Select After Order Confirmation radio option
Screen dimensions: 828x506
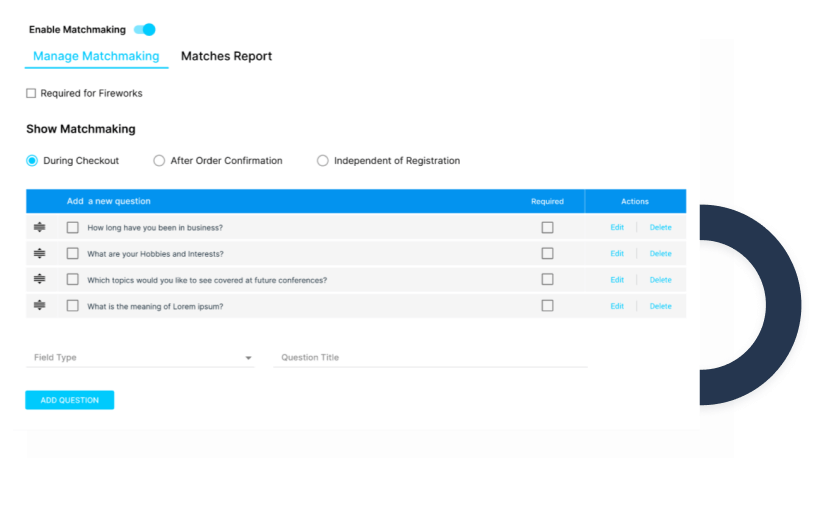tap(159, 161)
